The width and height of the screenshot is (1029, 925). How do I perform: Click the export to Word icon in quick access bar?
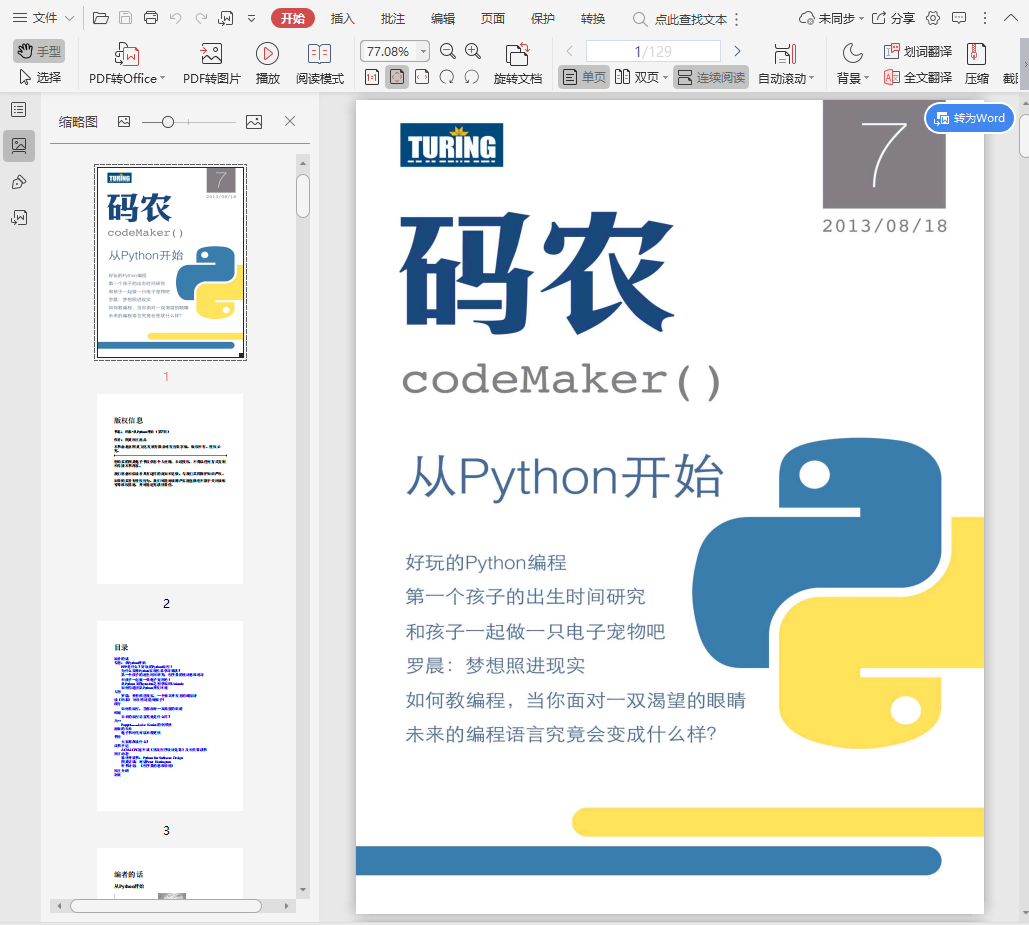click(x=226, y=18)
